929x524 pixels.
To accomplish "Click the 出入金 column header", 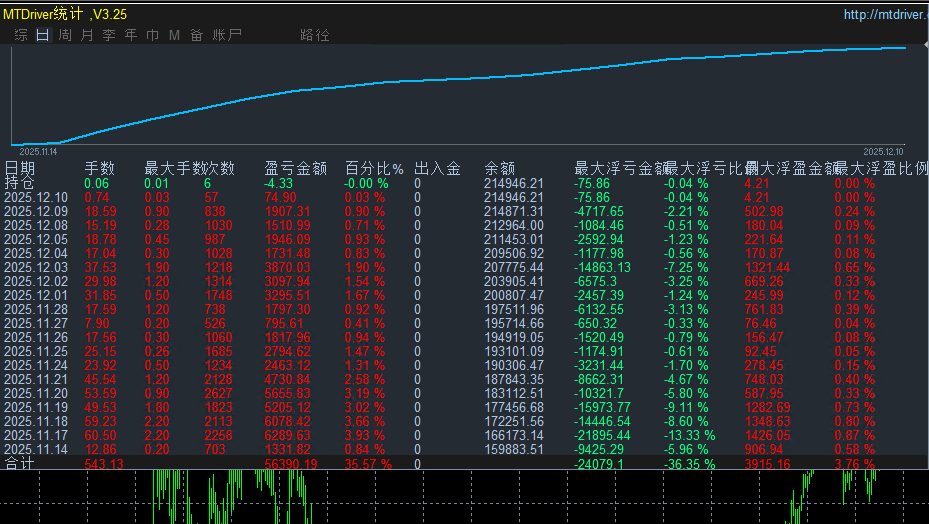I will point(437,168).
